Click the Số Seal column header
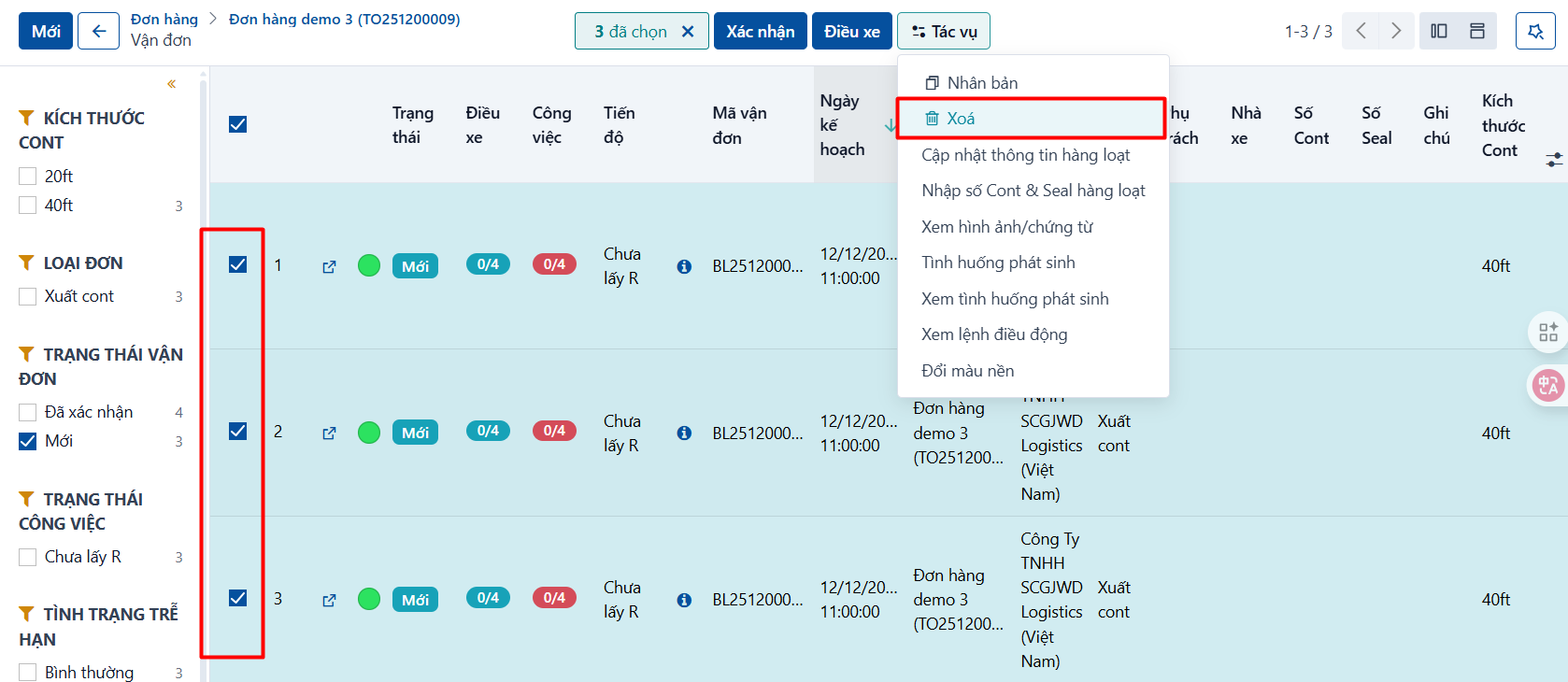 1376,125
